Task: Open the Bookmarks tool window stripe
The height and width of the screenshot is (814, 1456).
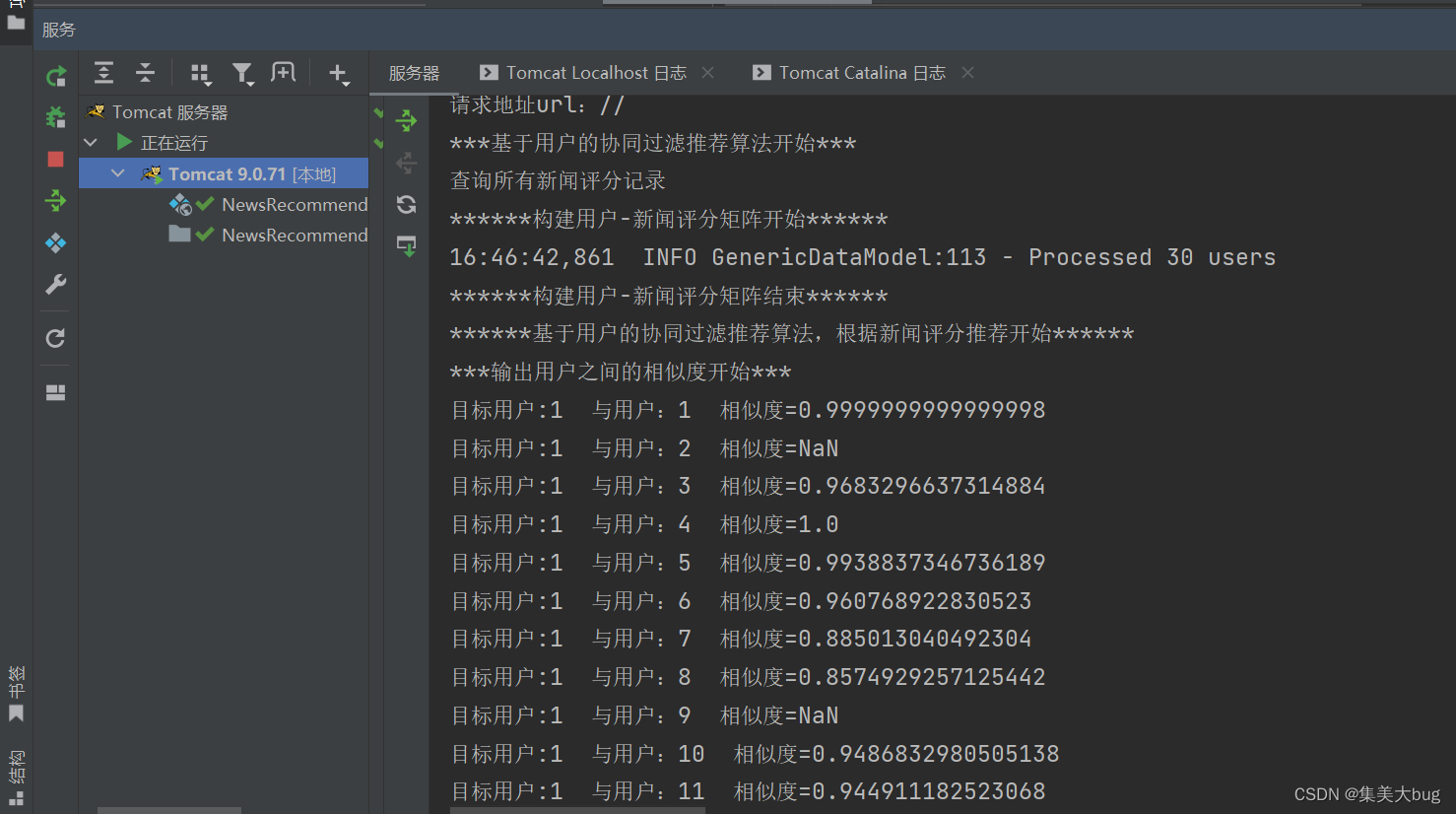Action: (x=17, y=694)
